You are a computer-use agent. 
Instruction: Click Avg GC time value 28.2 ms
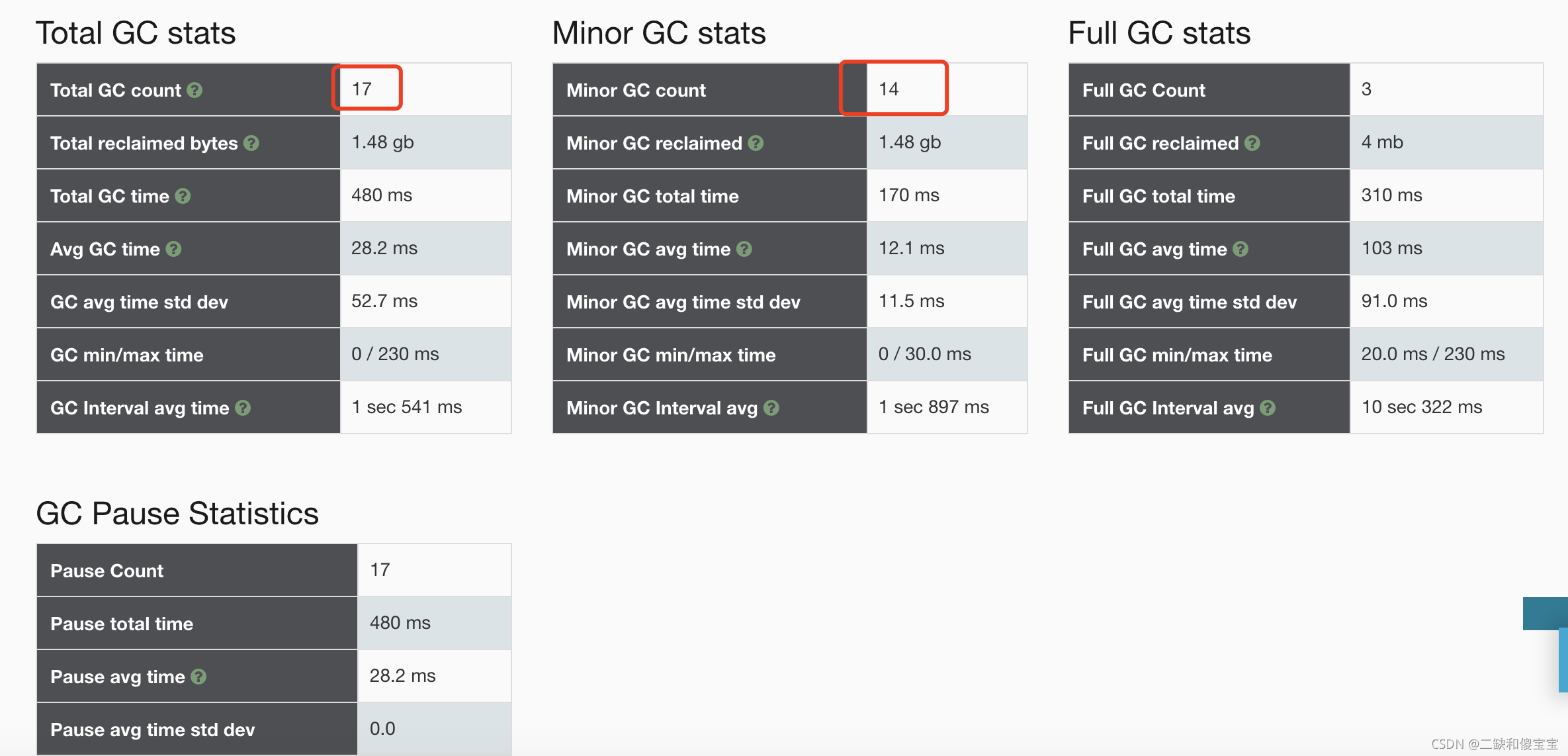[384, 248]
